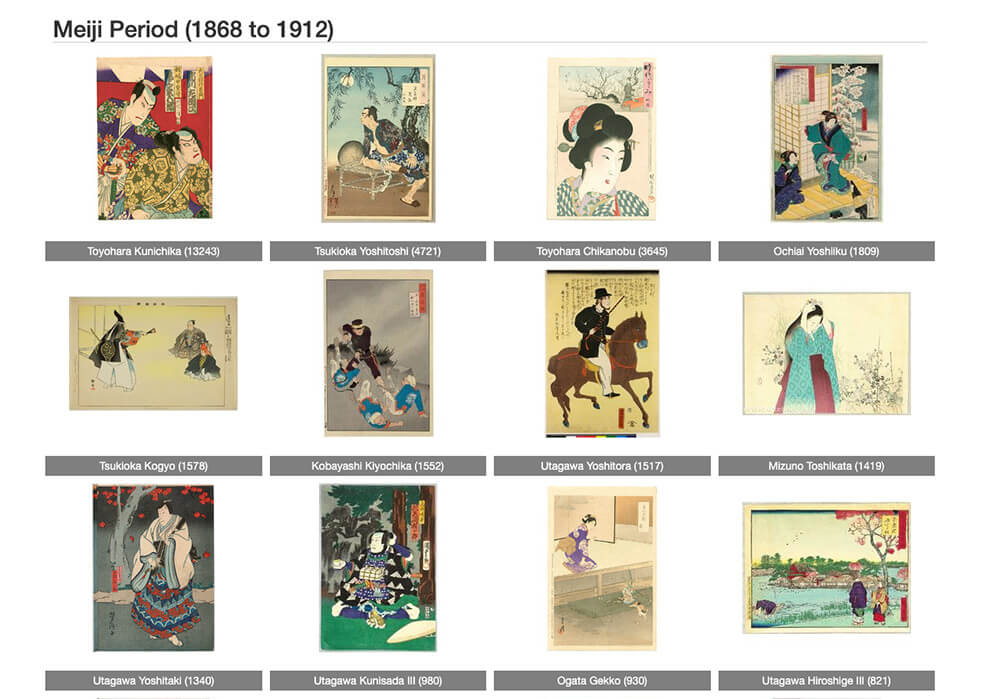
Task: Open the Ochiai Yoshiiku (1809) link
Action: [827, 251]
